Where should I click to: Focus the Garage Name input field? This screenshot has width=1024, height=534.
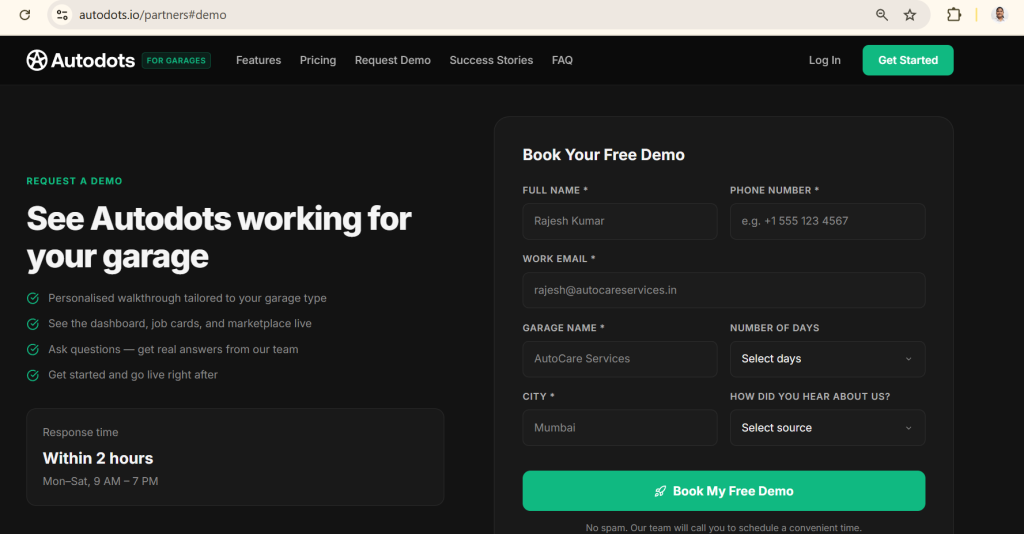620,359
